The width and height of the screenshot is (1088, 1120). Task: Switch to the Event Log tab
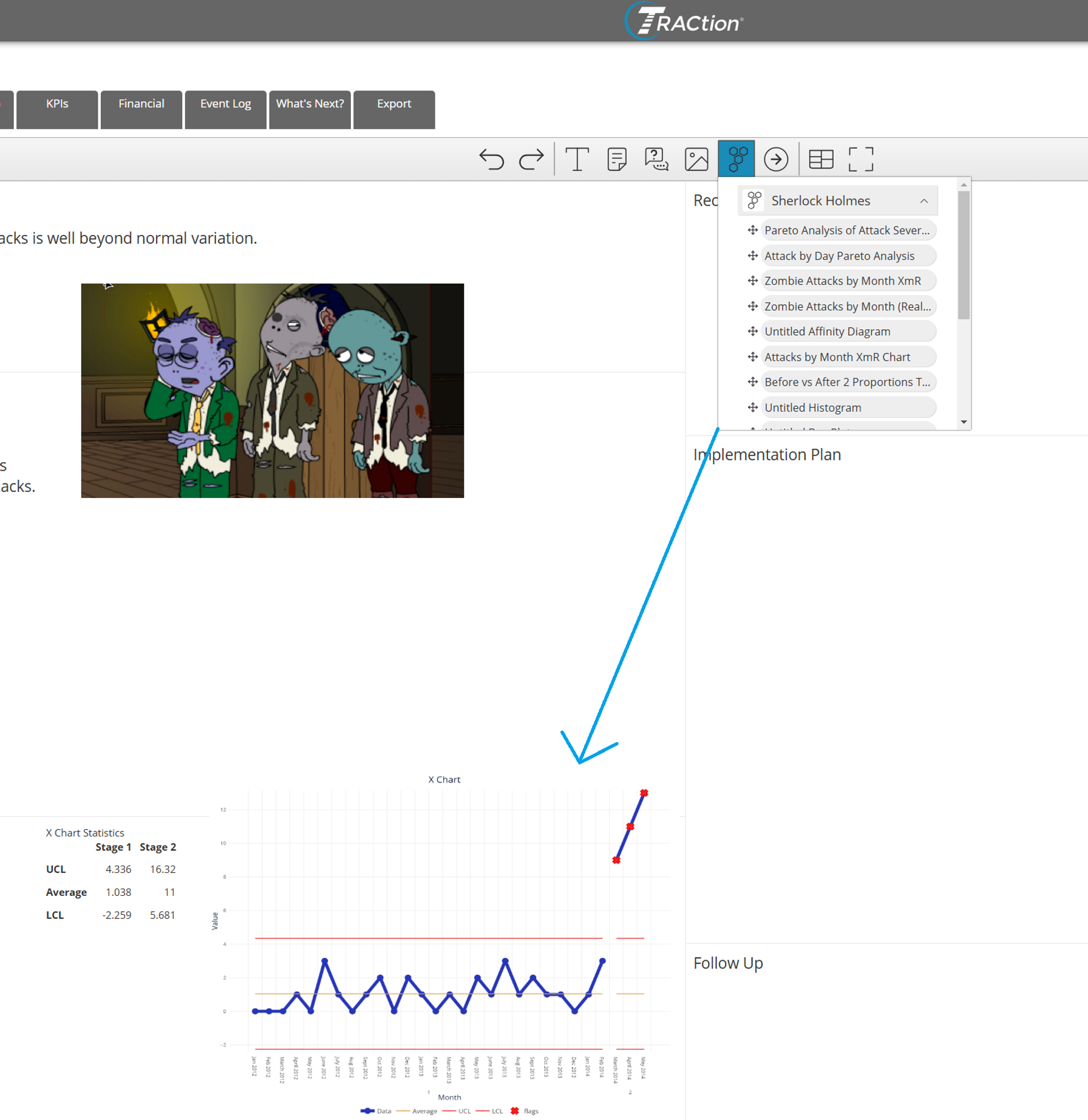click(226, 109)
